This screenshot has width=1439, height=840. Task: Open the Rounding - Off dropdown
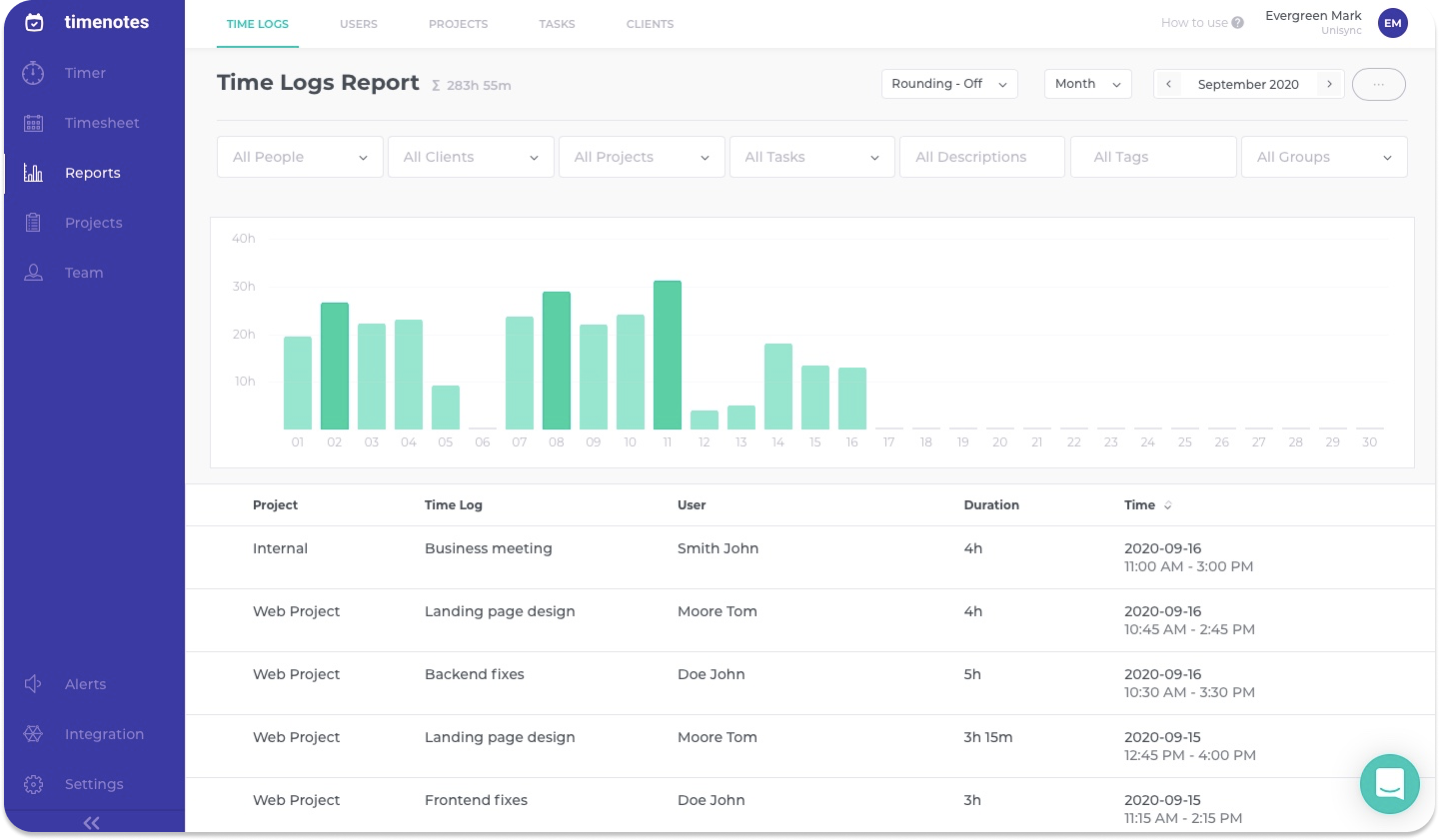[949, 84]
